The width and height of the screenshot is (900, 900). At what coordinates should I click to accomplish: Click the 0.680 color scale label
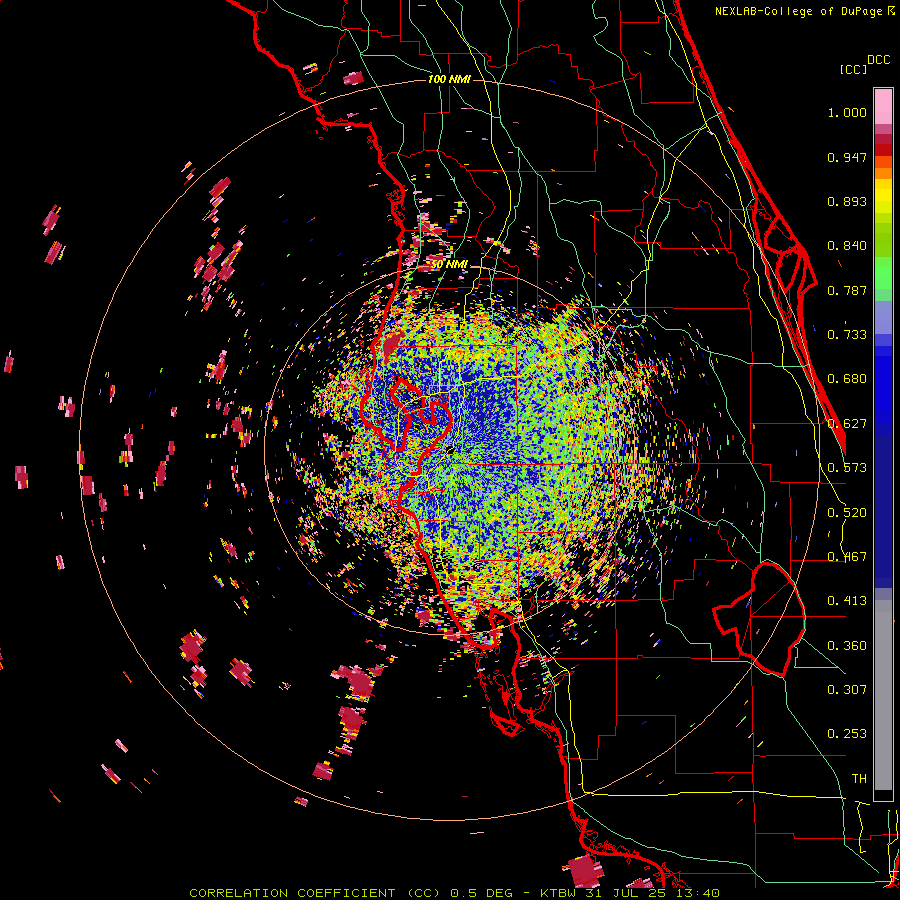(847, 379)
